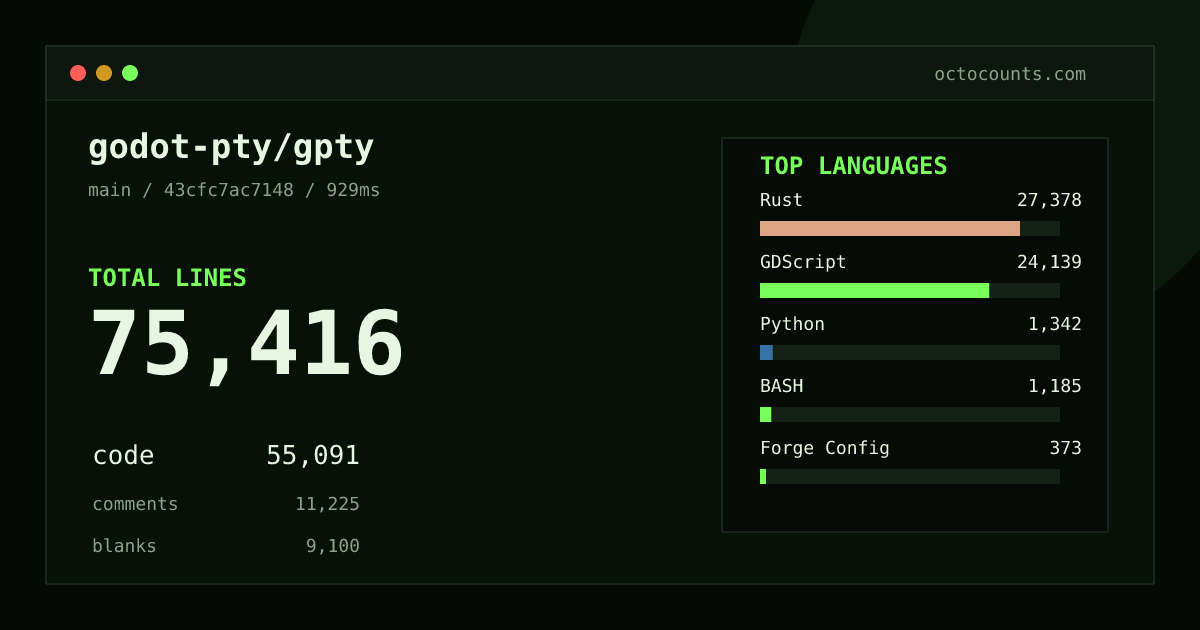Click the yellow window dot
This screenshot has width=1200, height=630.
click(104, 73)
